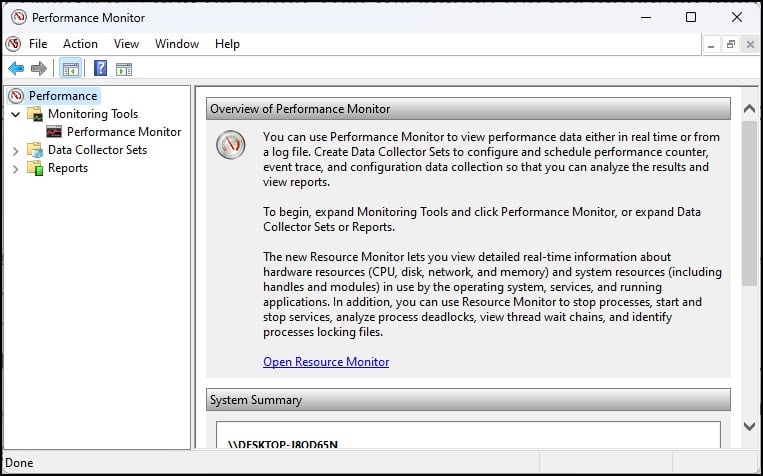The width and height of the screenshot is (763, 476).
Task: Select the Performance root node icon
Action: pyautogui.click(x=16, y=96)
